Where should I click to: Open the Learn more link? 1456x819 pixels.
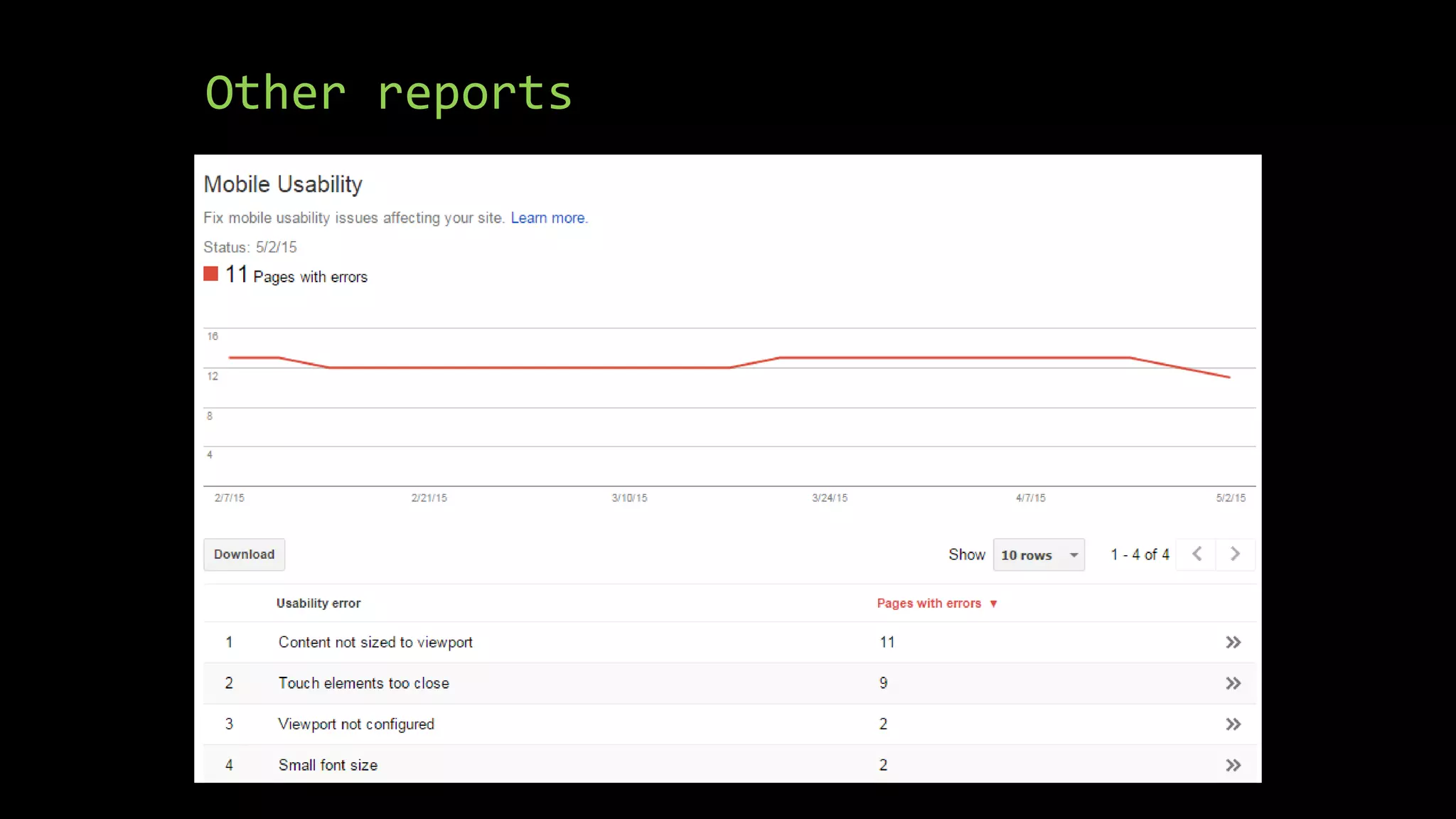[x=548, y=218]
